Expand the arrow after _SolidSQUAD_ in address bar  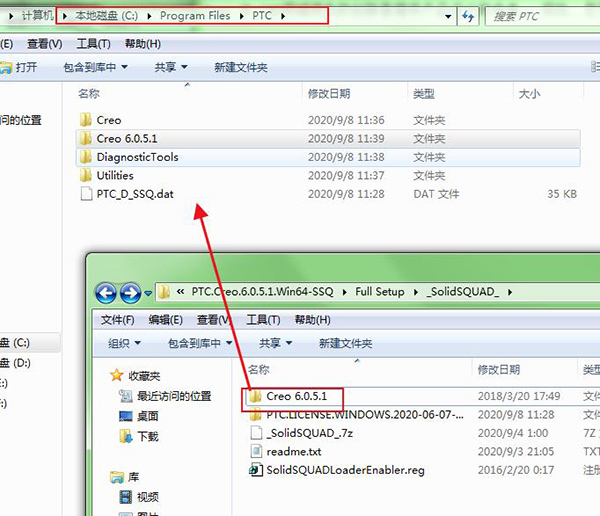coord(510,292)
